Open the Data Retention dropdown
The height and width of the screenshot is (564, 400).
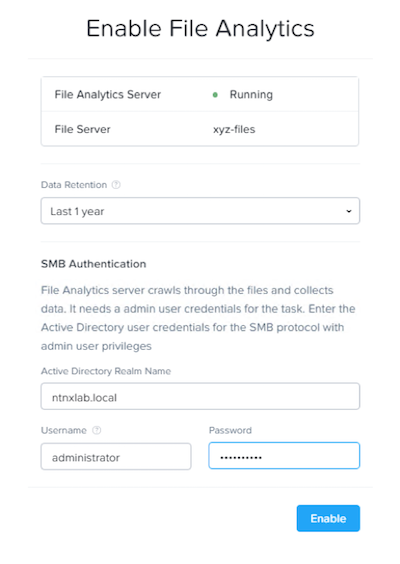pyautogui.click(x=200, y=211)
